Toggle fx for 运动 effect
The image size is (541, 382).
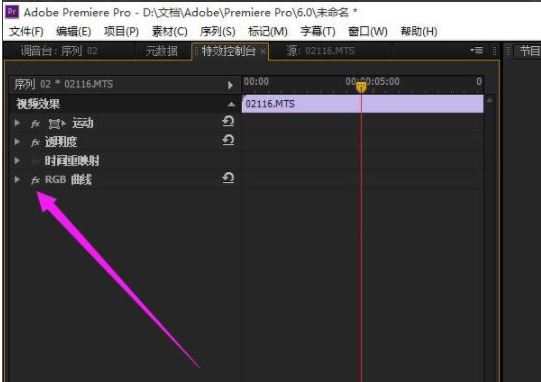(x=35, y=124)
